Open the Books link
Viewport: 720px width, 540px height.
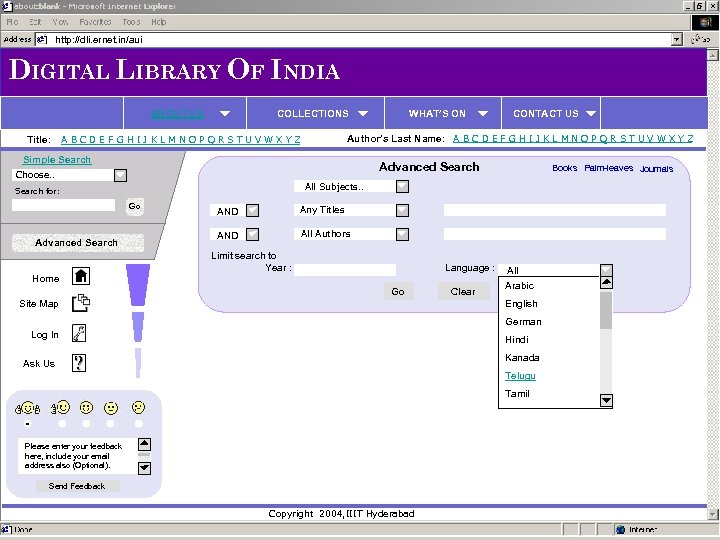565,168
